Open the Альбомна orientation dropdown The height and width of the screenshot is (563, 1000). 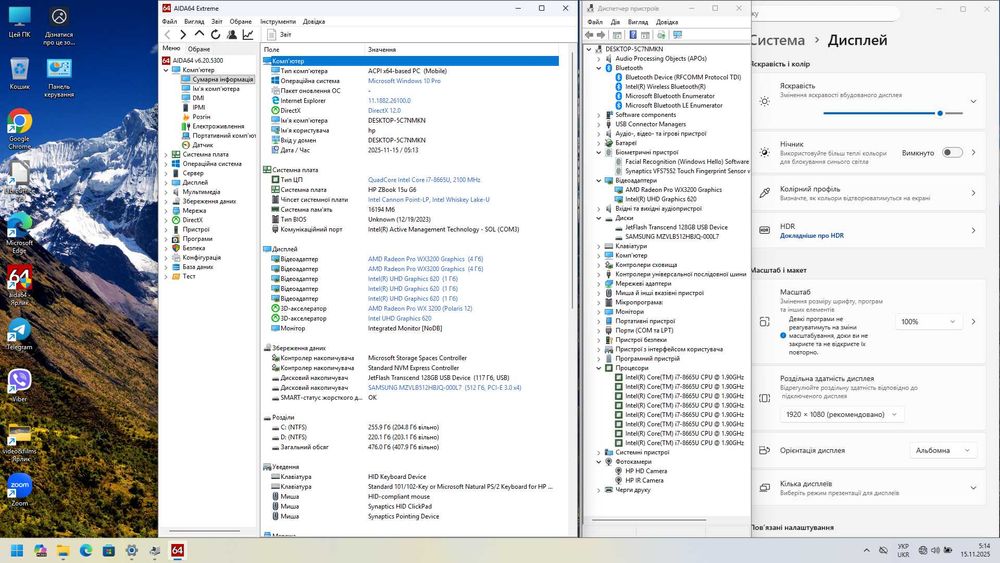[943, 450]
